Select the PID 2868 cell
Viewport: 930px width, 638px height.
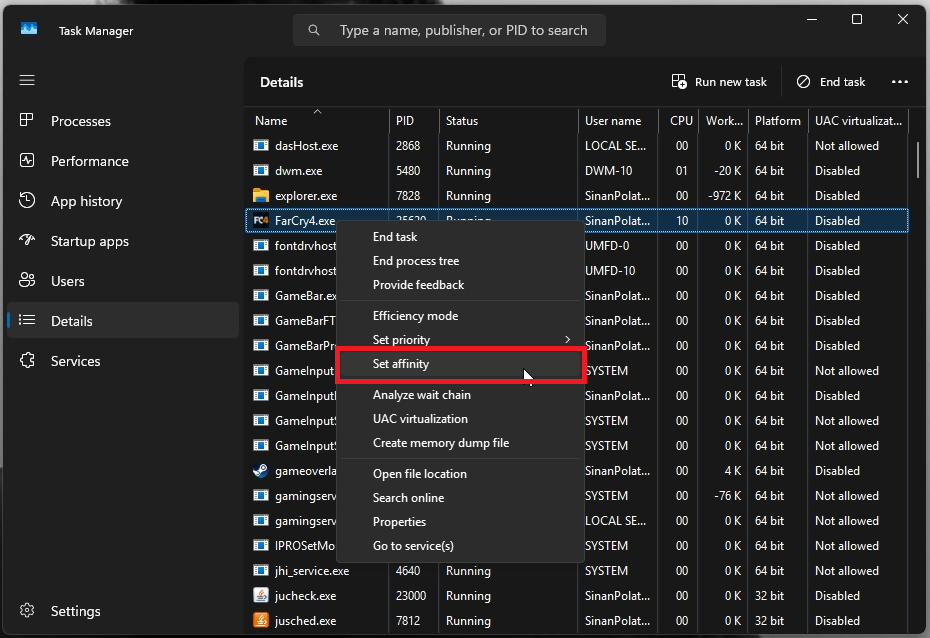[x=407, y=145]
